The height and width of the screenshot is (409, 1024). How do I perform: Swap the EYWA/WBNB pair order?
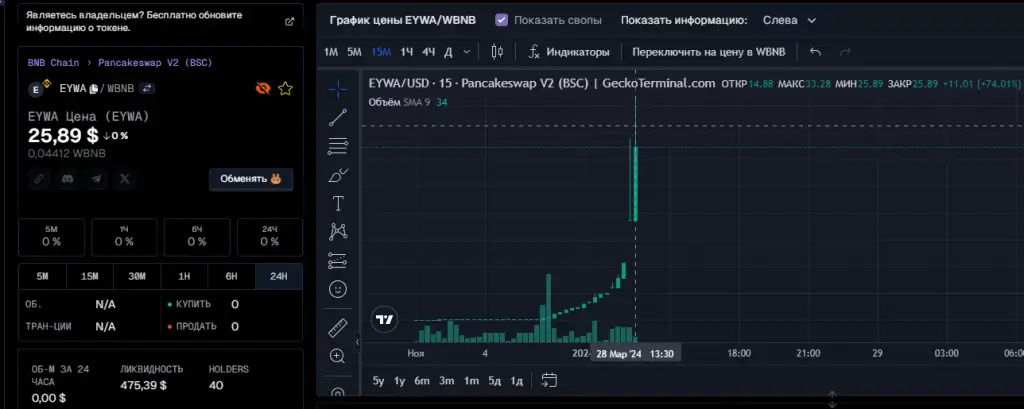point(148,88)
